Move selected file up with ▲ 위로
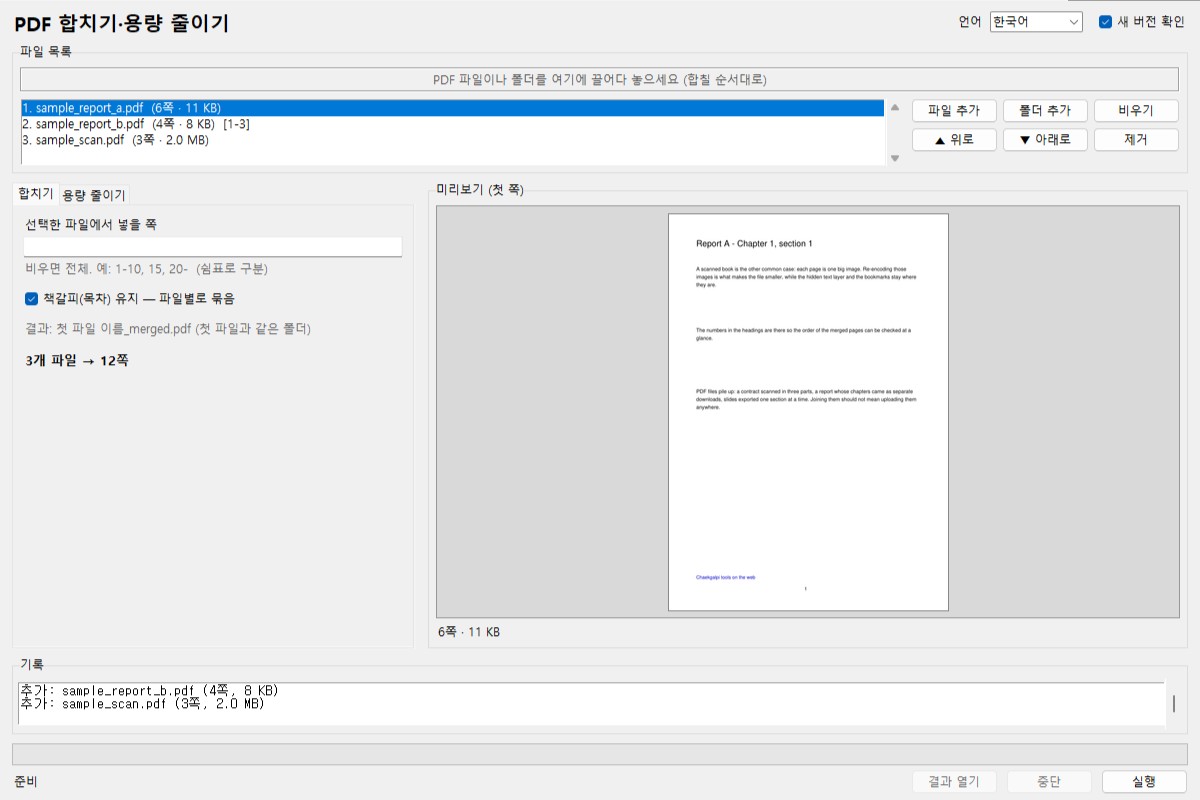1200x800 pixels. click(954, 140)
